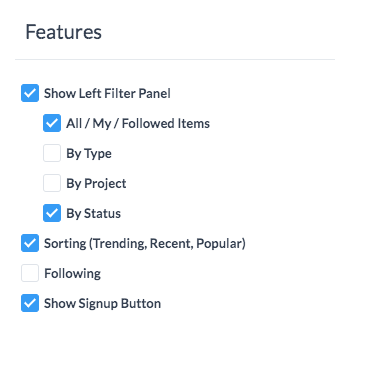Click the 'By Project' label text

click(96, 184)
